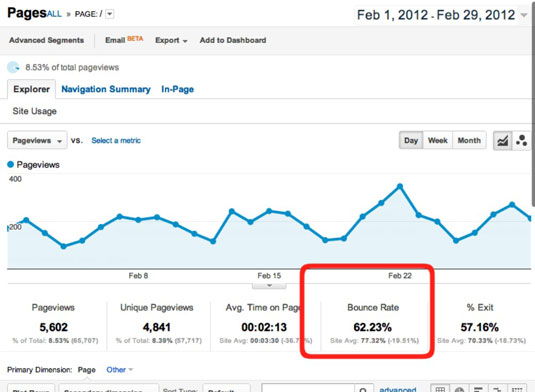This screenshot has width=535, height=392.
Task: Set graph interval to Month
Action: tap(469, 141)
